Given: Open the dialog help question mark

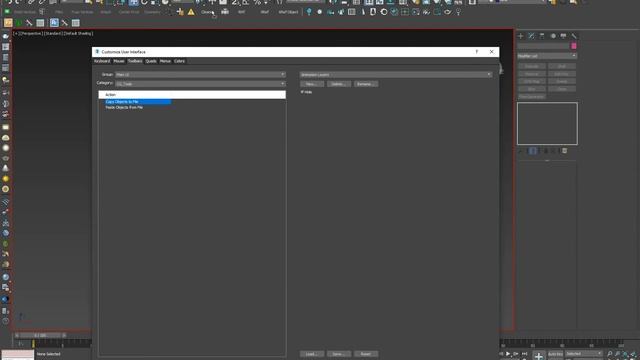Looking at the screenshot, I should point(476,52).
